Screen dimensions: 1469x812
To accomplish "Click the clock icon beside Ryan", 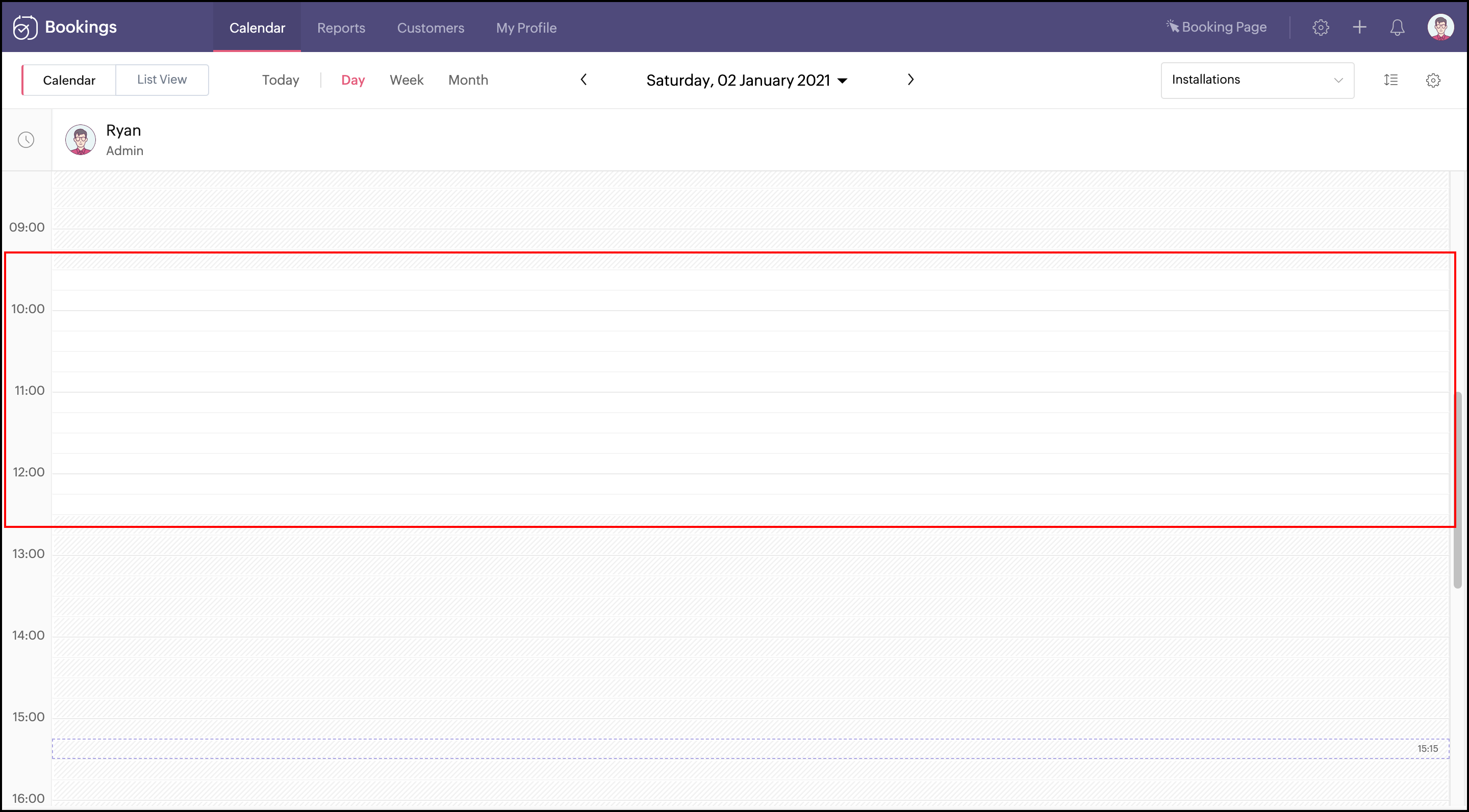I will [x=26, y=140].
